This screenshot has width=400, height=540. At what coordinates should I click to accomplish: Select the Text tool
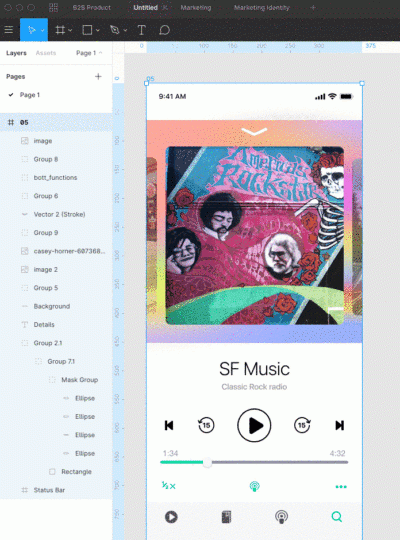(x=141, y=30)
